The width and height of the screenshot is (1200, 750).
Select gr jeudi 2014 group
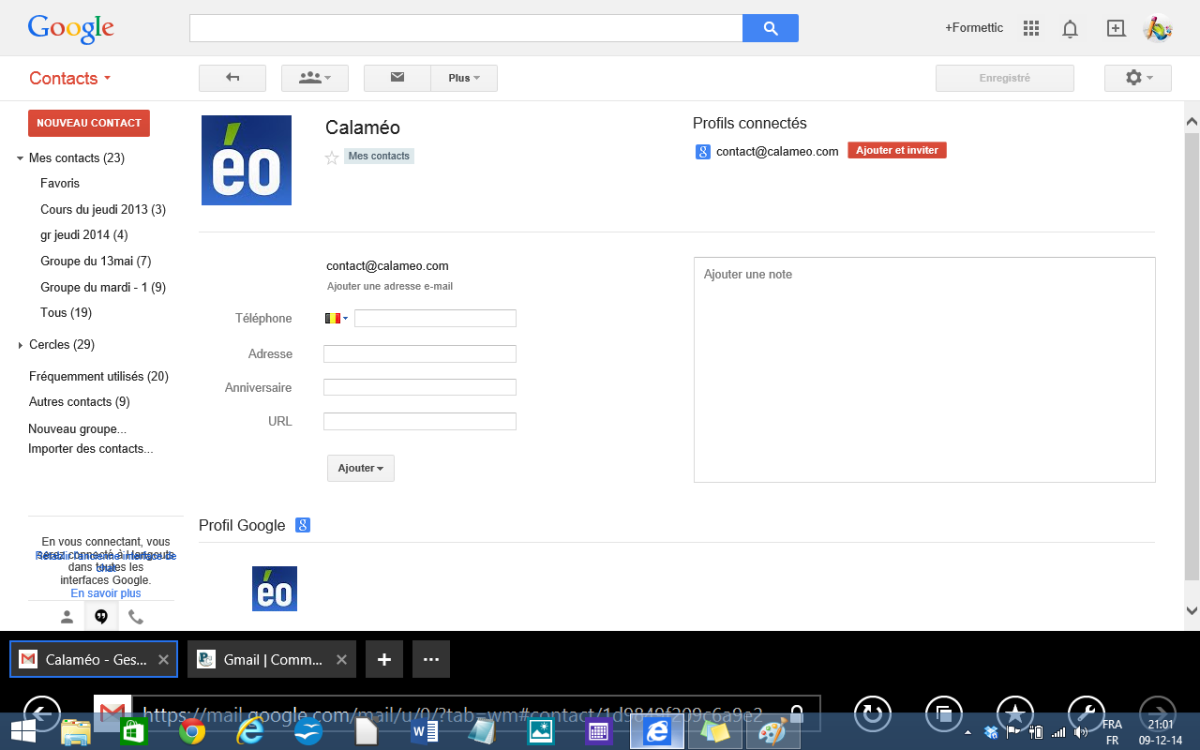(x=84, y=235)
